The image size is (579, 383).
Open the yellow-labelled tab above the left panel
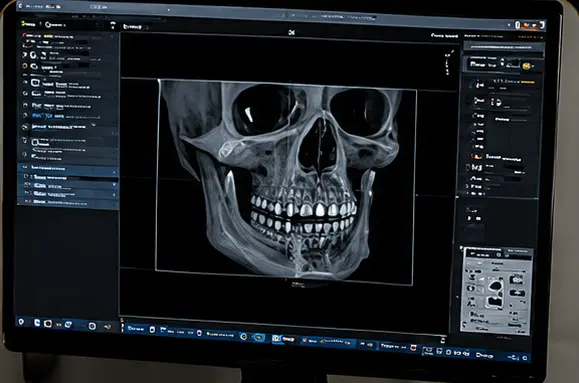click(x=28, y=24)
